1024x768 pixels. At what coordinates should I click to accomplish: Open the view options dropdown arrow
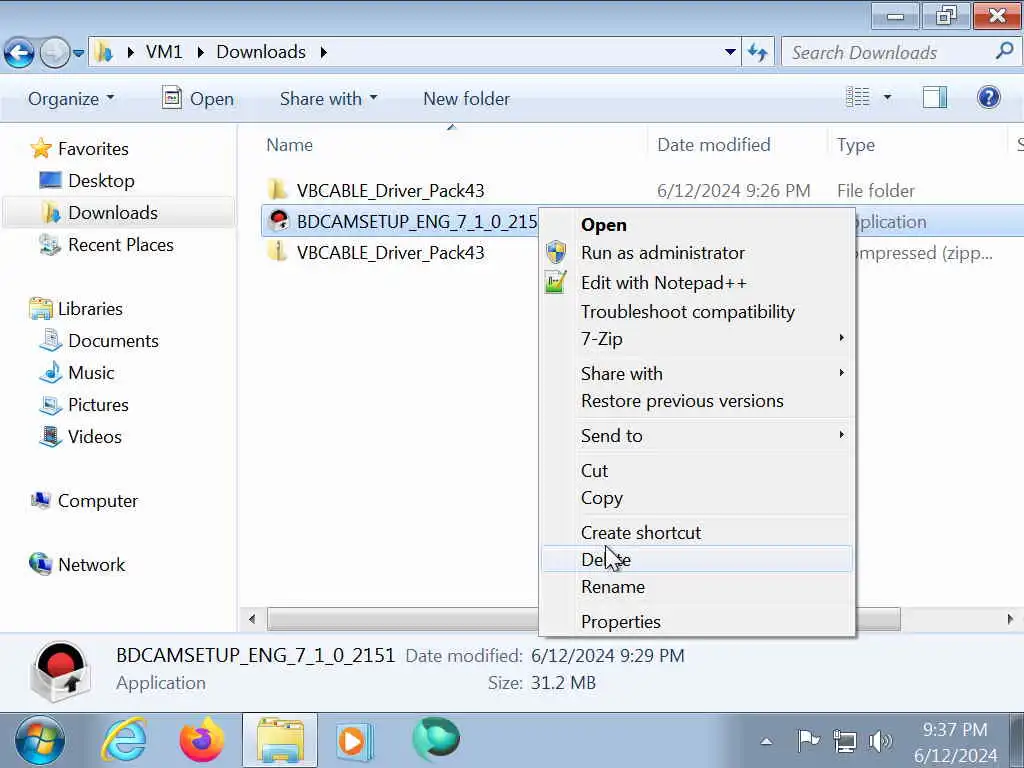tap(888, 97)
